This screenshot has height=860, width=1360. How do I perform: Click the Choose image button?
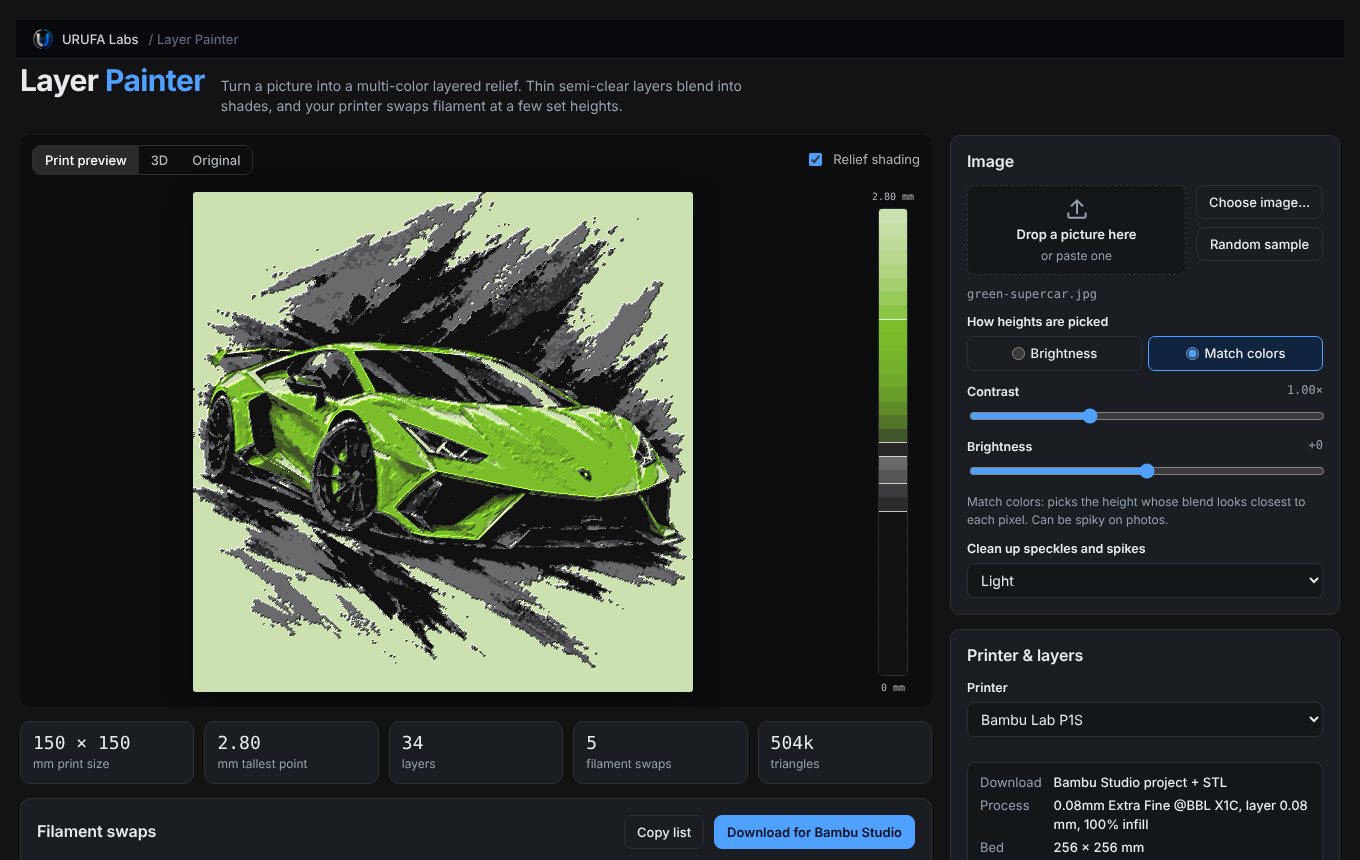(1259, 202)
